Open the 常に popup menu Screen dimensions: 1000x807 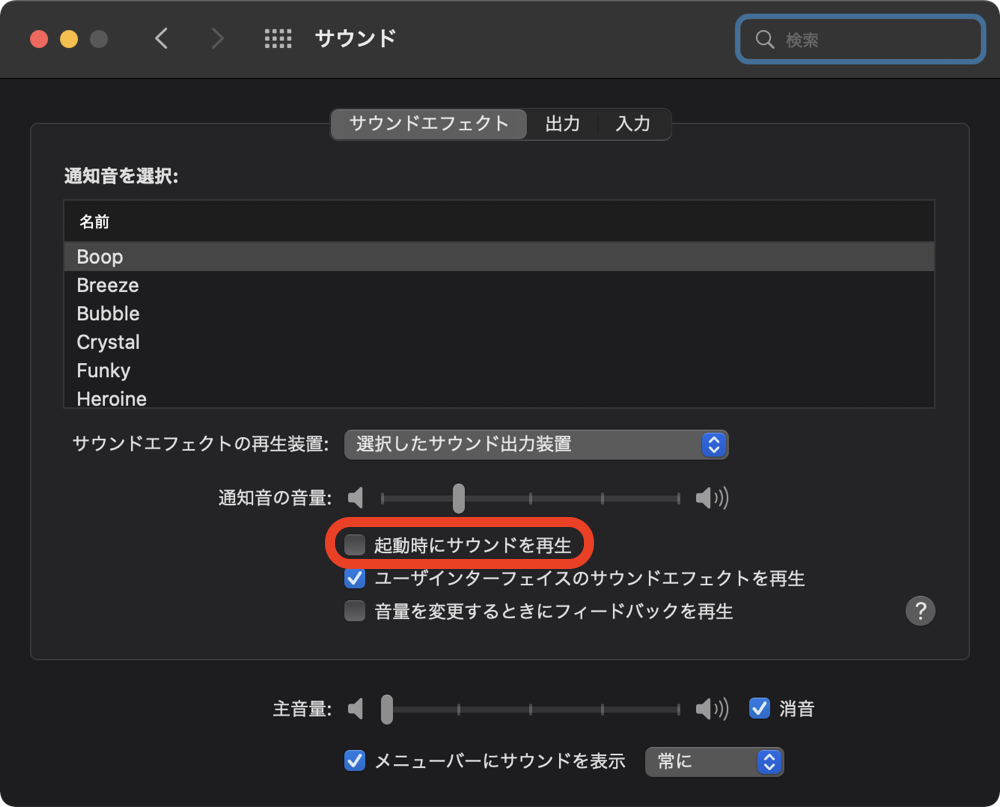(714, 762)
